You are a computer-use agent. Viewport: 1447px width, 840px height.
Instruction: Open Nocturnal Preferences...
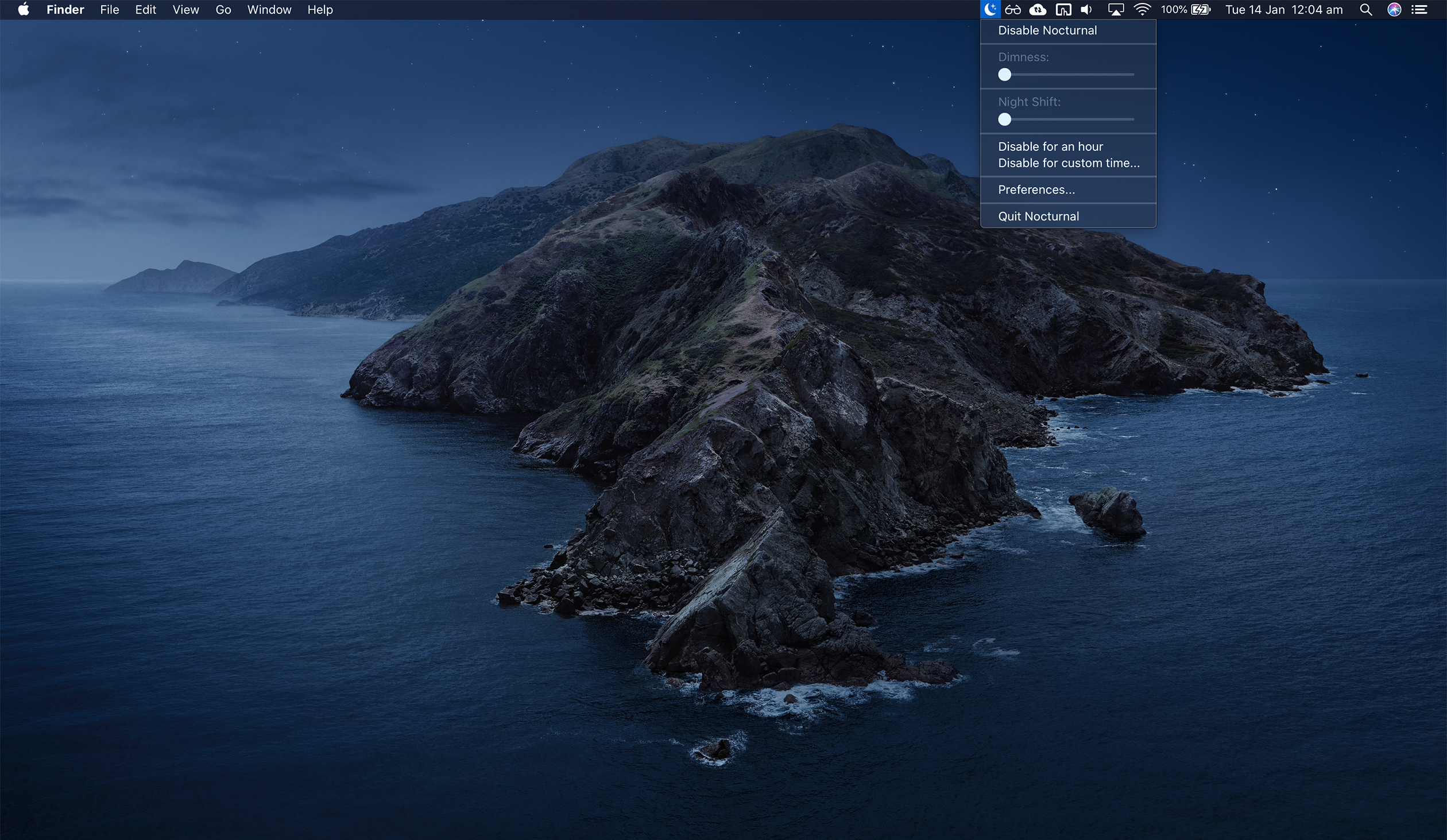click(x=1036, y=189)
